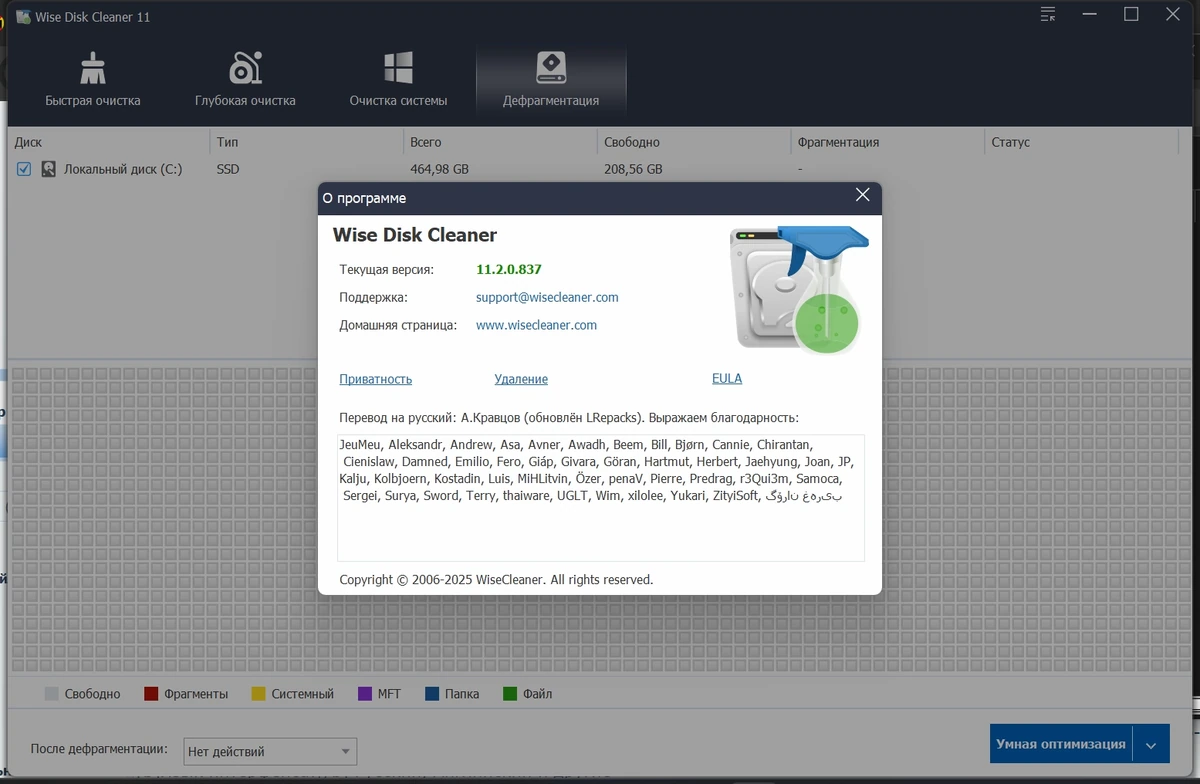Click the drive icon beside Локальный диск (C:)
Image resolution: width=1200 pixels, height=784 pixels.
coord(48,169)
